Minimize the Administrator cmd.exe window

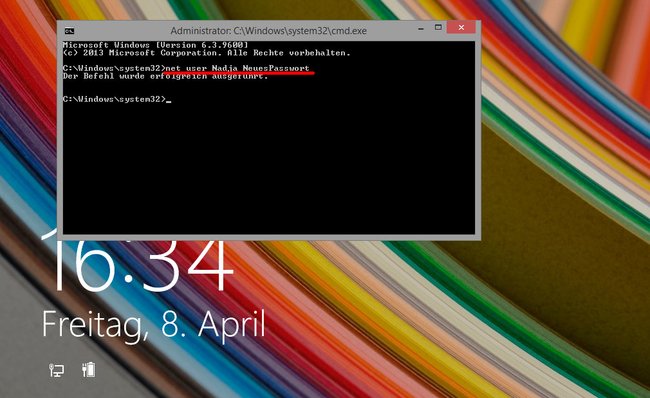pyautogui.click(x=421, y=29)
